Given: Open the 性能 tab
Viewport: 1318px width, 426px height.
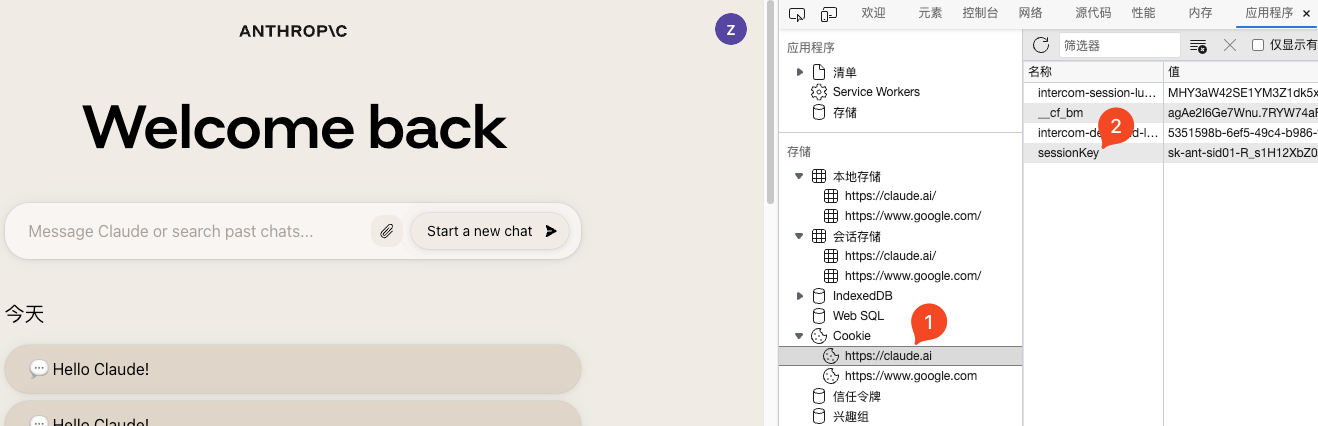Looking at the screenshot, I should 1143,13.
